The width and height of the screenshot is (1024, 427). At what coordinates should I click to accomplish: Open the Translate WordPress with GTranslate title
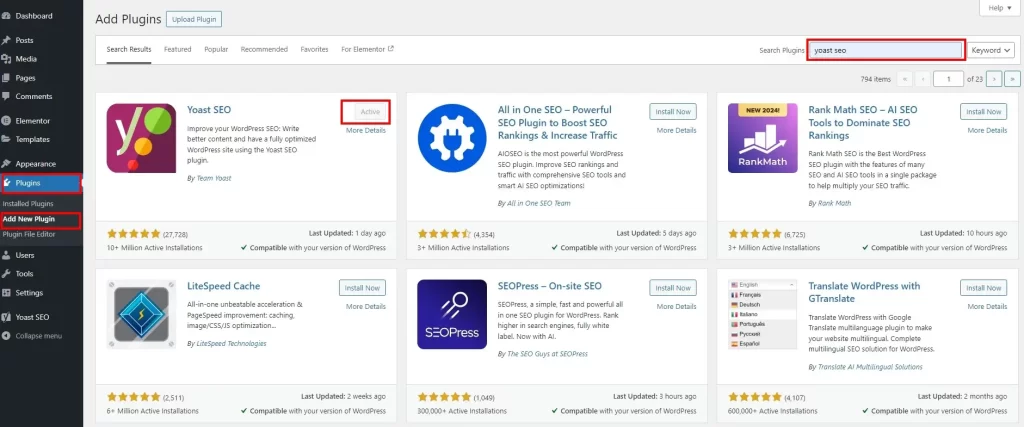(865, 293)
